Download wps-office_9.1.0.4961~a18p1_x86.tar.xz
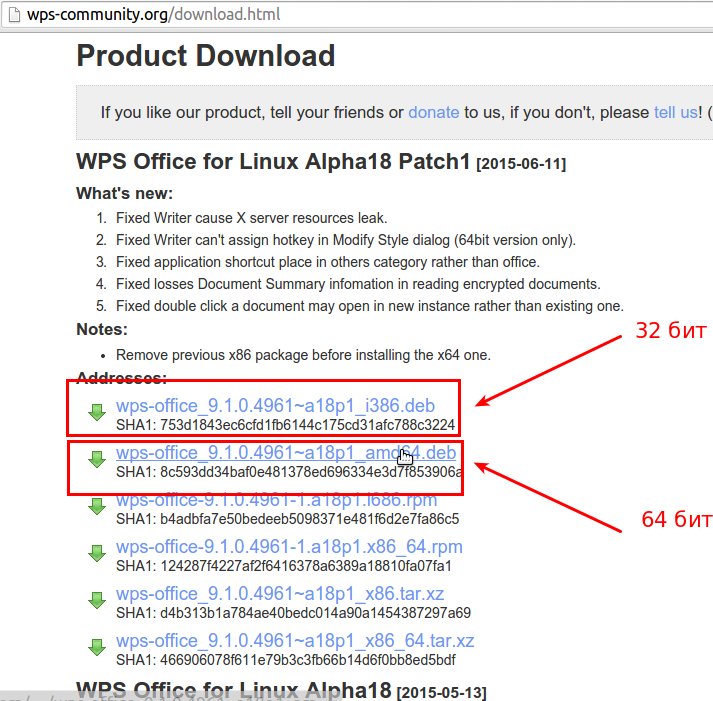 [x=280, y=594]
